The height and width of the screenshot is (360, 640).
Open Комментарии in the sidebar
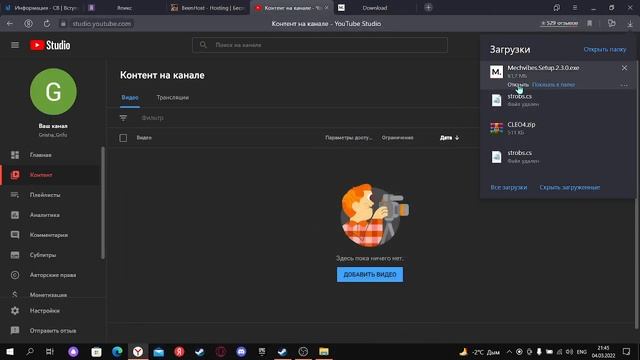pos(49,235)
